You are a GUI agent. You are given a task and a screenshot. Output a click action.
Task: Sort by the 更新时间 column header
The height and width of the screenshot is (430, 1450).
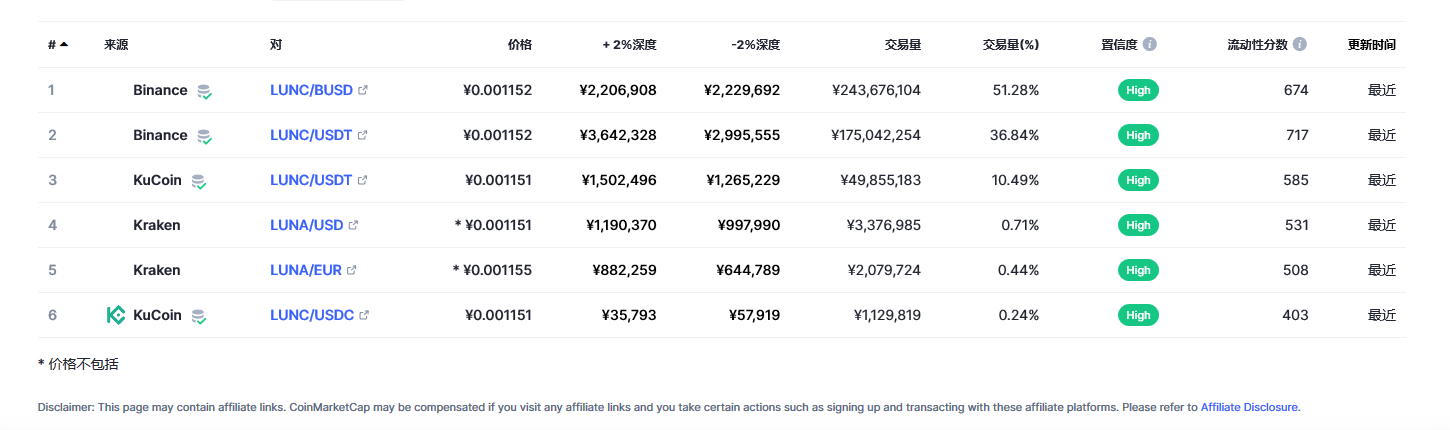[x=1372, y=45]
